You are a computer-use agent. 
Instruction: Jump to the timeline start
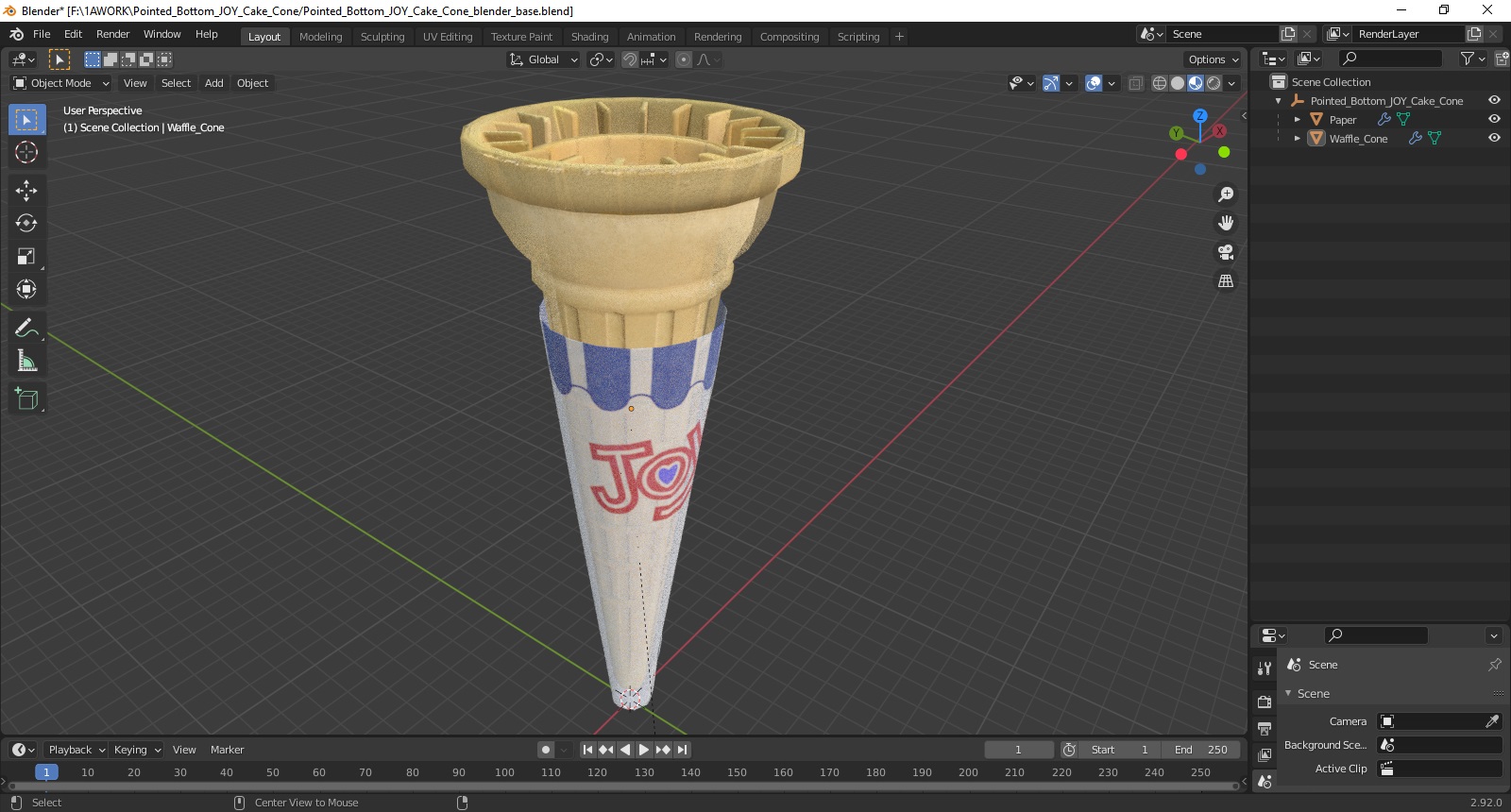[587, 750]
